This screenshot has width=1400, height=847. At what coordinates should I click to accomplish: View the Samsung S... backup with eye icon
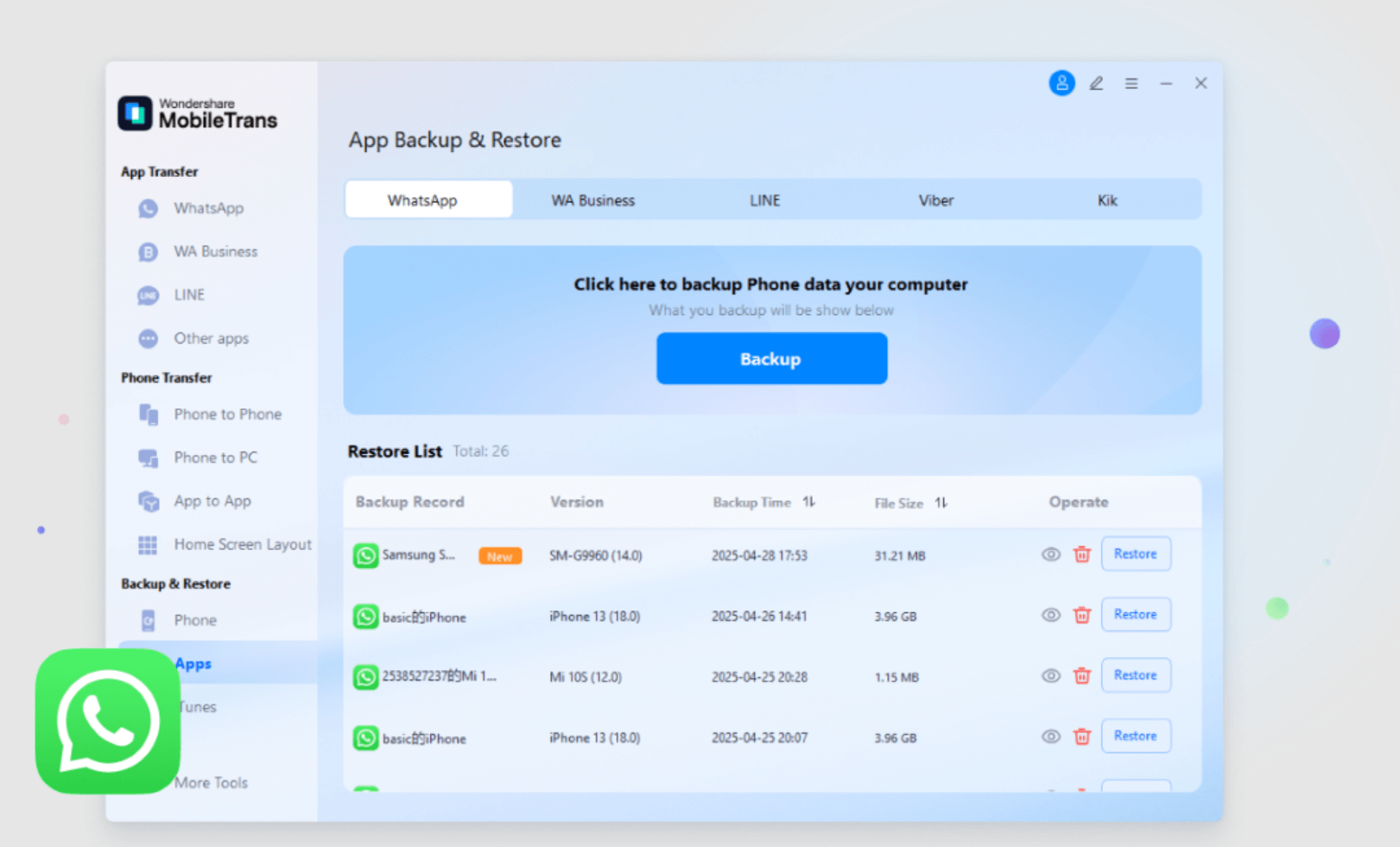(1050, 554)
